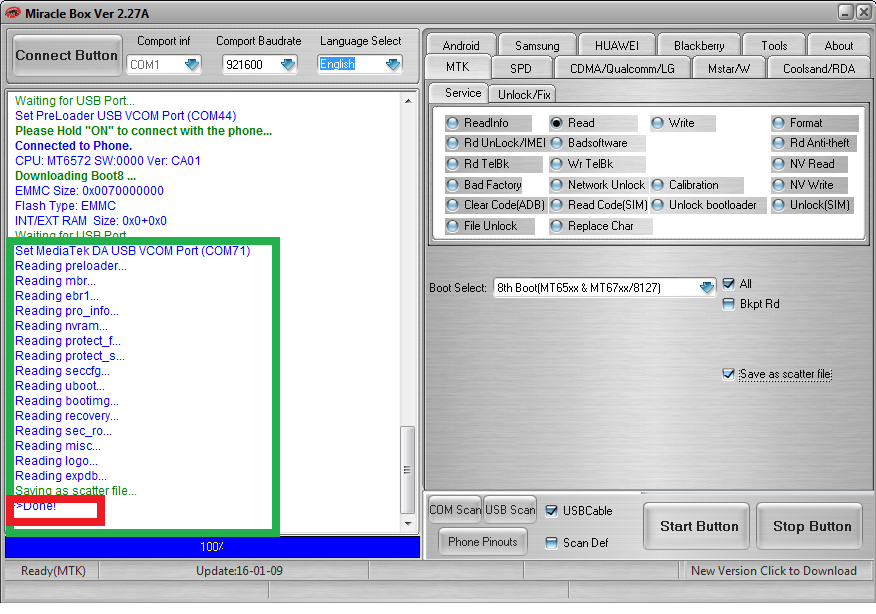Click New Version Click to Download
The height and width of the screenshot is (614, 876).
774,570
